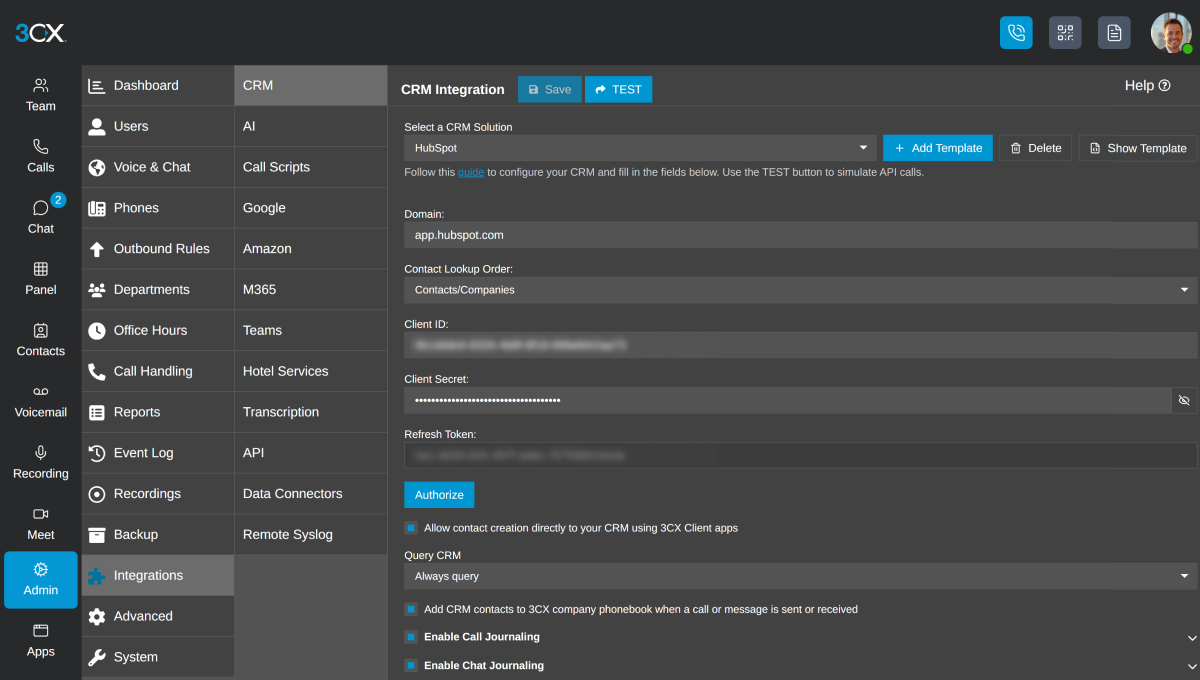Image resolution: width=1200 pixels, height=680 pixels.
Task: Open Voice & Chat settings
Action: tap(158, 167)
